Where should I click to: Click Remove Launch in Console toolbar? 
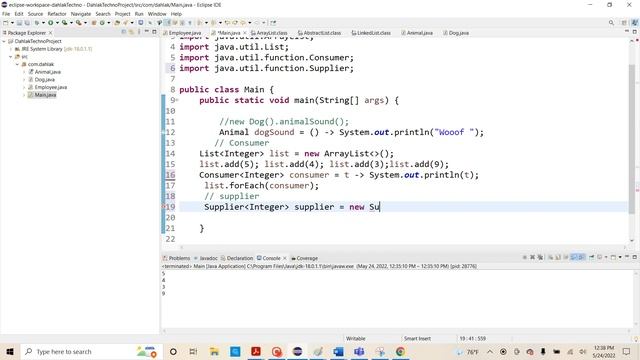click(532, 257)
